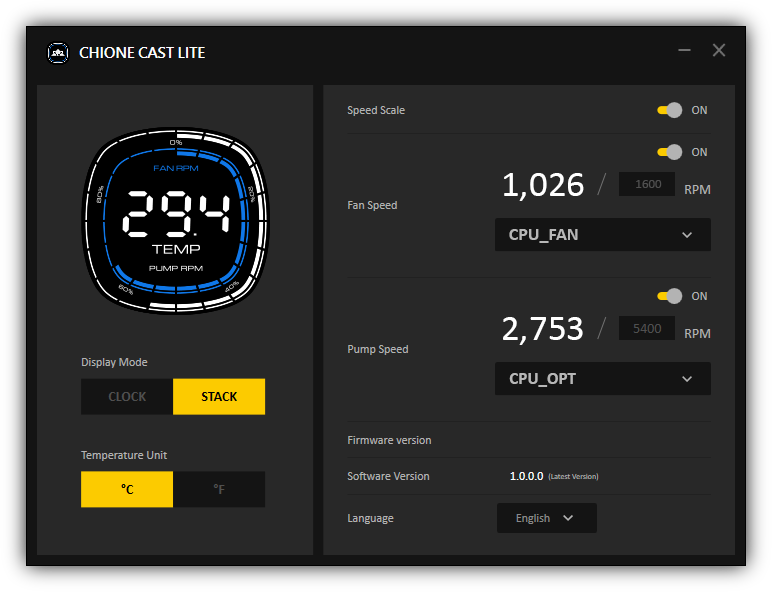The width and height of the screenshot is (772, 592).
Task: Open the CPU_FAN source dropdown
Action: pos(602,235)
